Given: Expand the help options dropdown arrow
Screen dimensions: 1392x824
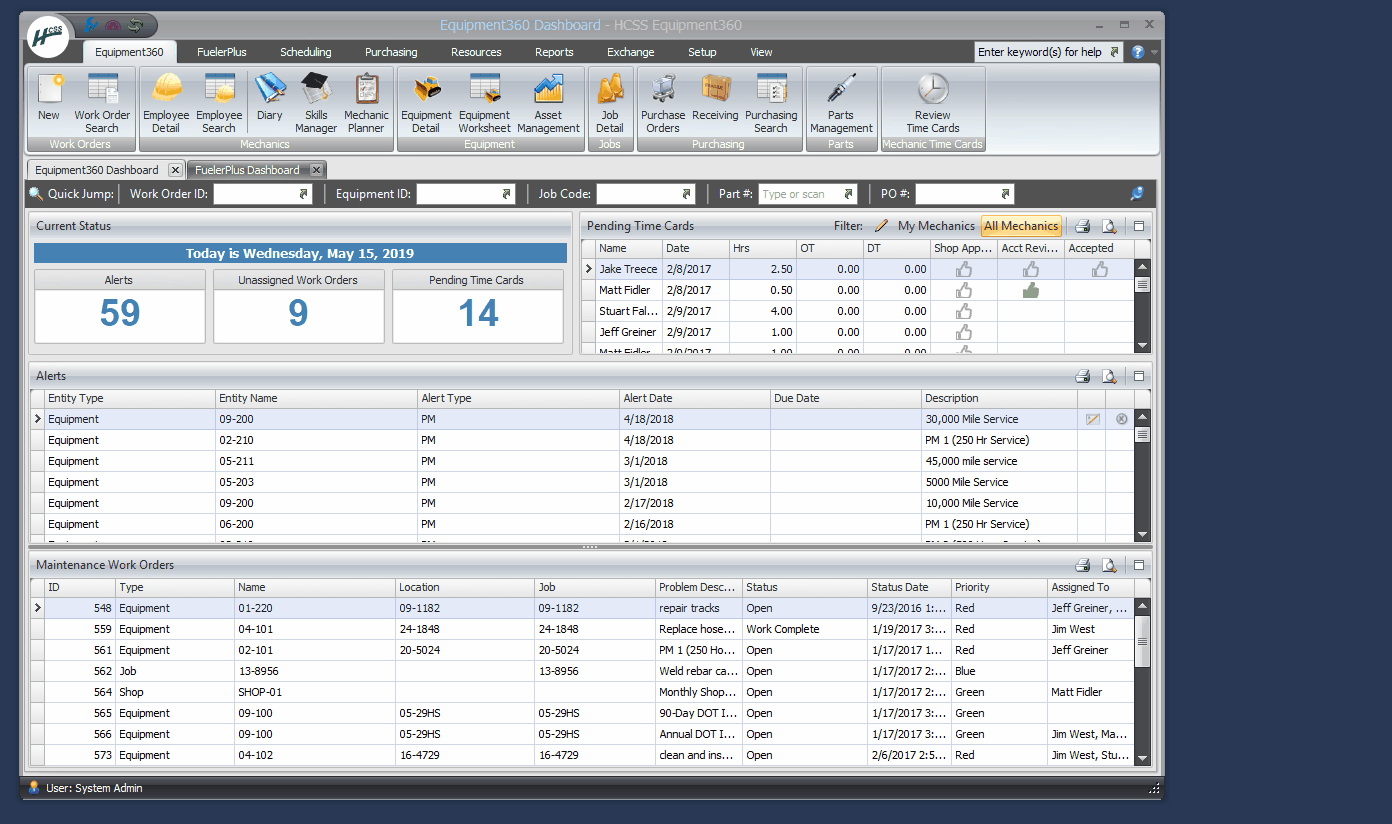Looking at the screenshot, I should click(x=1155, y=52).
